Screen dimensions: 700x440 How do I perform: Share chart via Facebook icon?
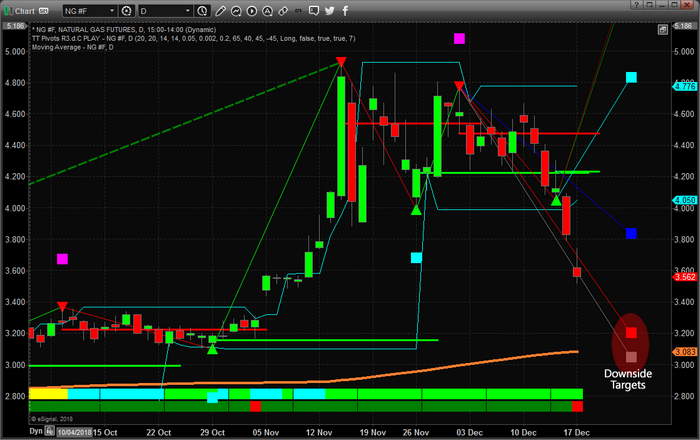click(345, 11)
